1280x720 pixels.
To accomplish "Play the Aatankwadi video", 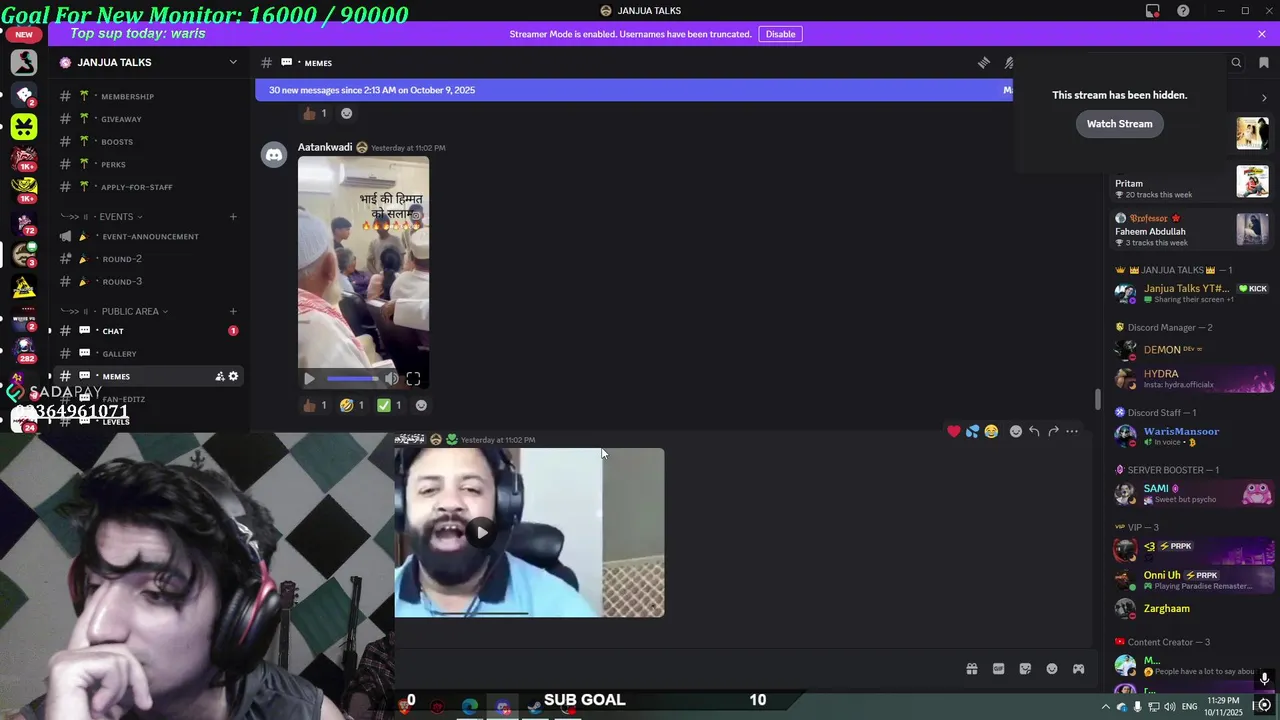I will pyautogui.click(x=309, y=378).
